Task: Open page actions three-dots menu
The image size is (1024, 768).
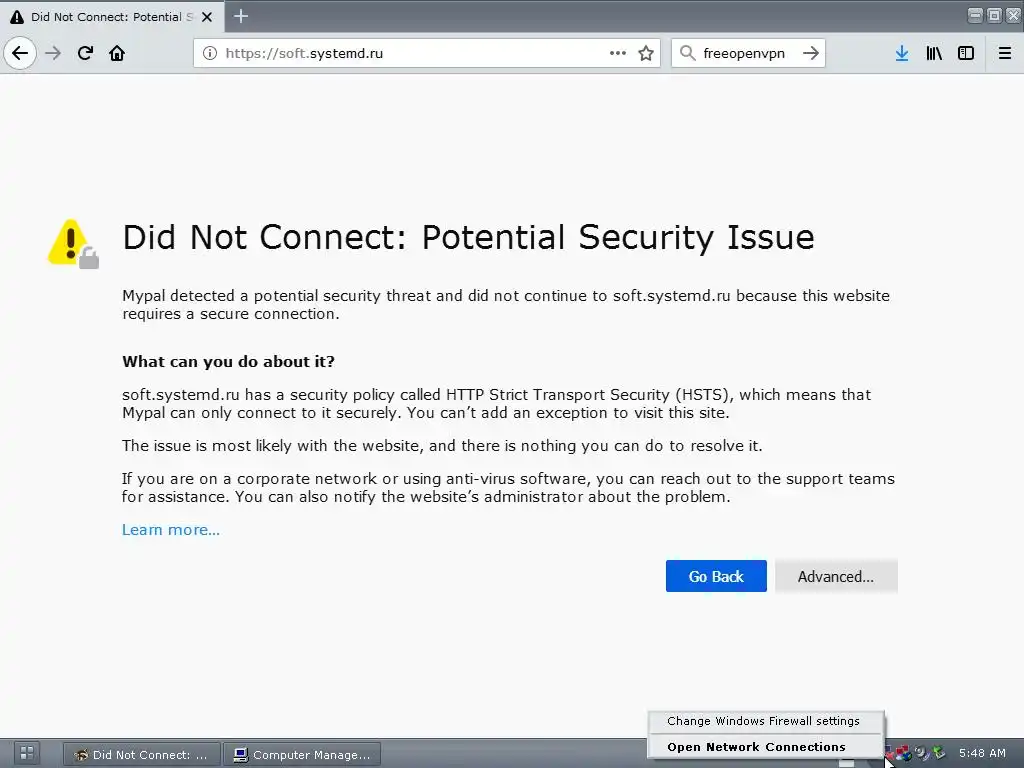Action: coord(618,54)
